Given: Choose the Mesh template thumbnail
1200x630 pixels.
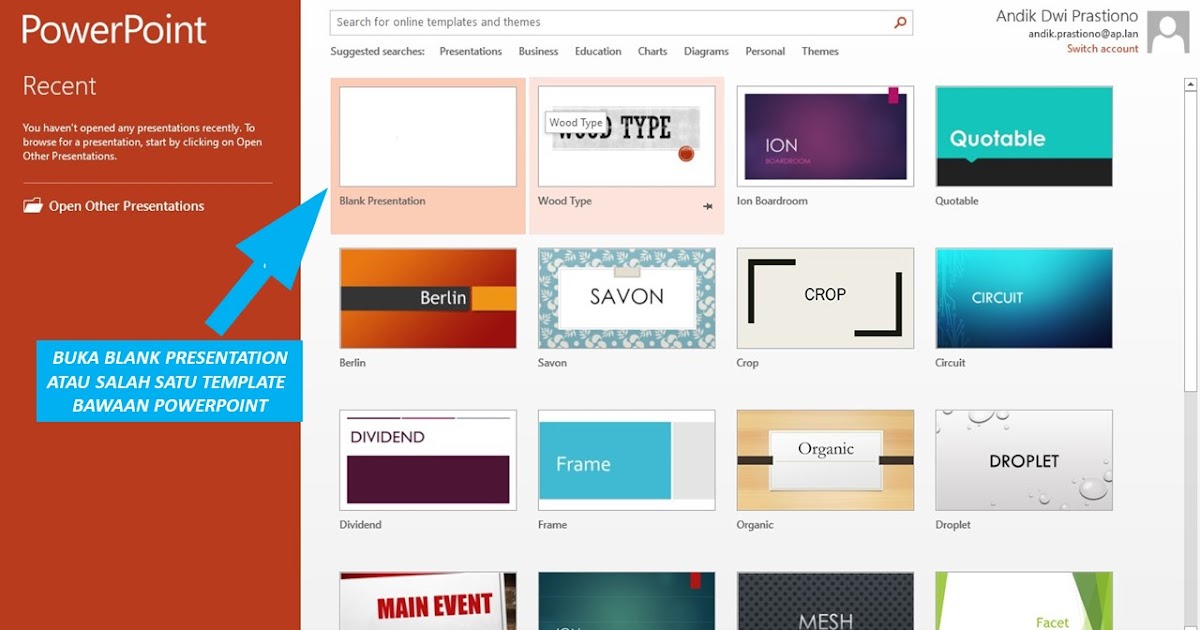Looking at the screenshot, I should pos(825,601).
